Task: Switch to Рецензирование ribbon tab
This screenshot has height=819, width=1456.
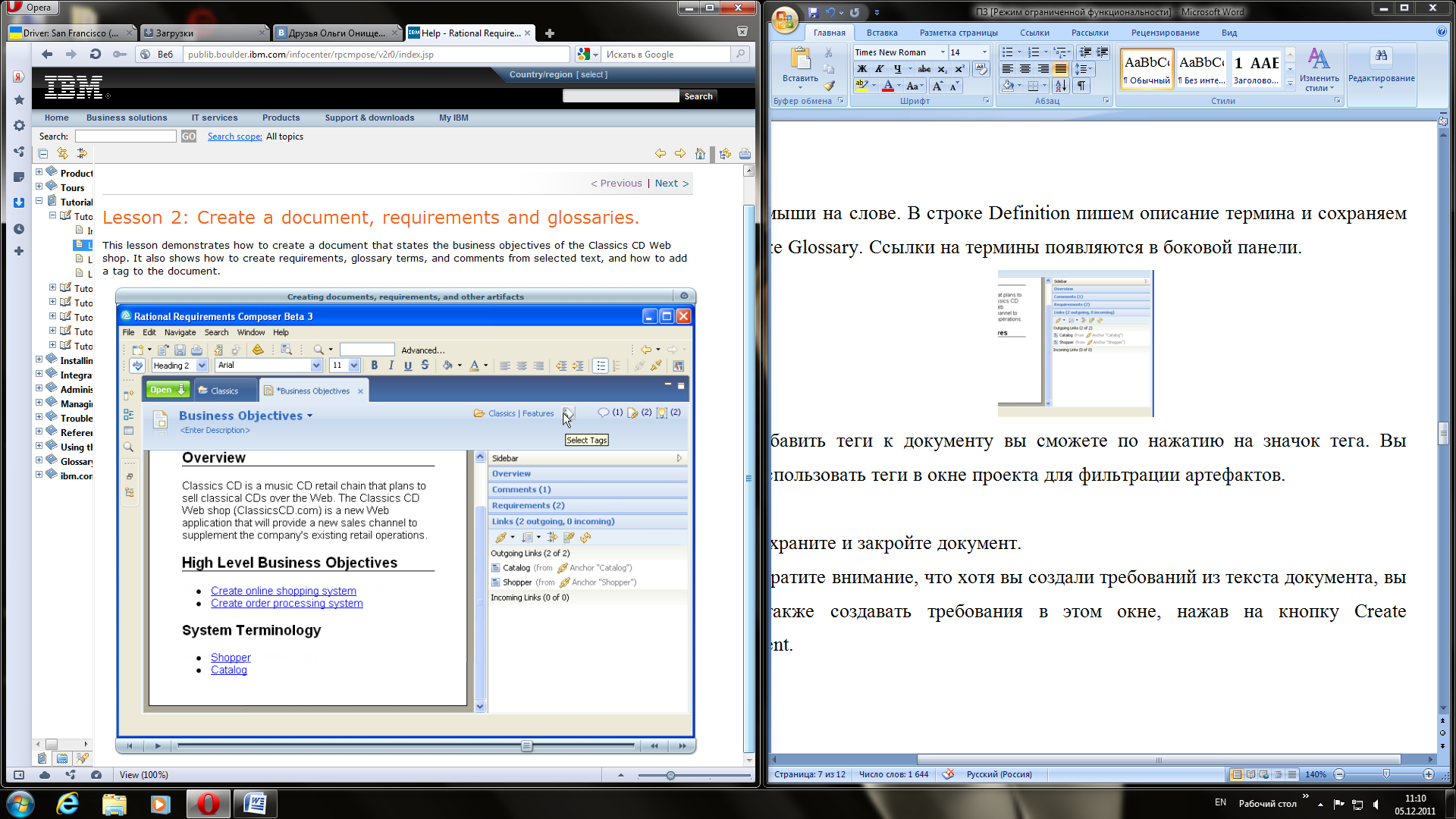Action: click(x=1165, y=33)
